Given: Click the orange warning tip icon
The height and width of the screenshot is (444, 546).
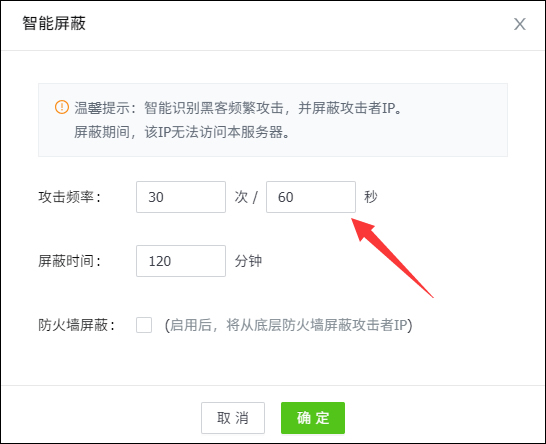Looking at the screenshot, I should pyautogui.click(x=62, y=107).
